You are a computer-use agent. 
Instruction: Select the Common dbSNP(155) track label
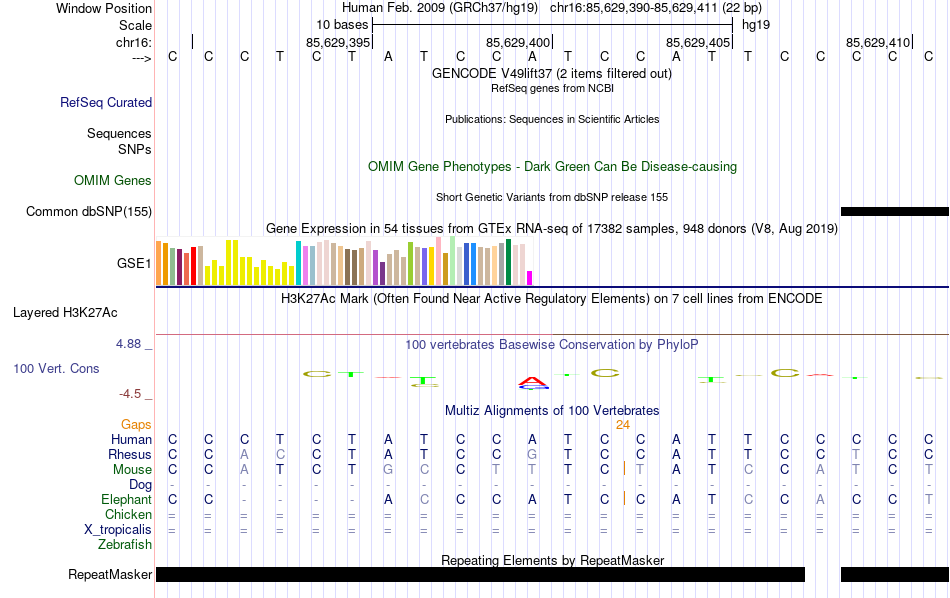pyautogui.click(x=89, y=211)
